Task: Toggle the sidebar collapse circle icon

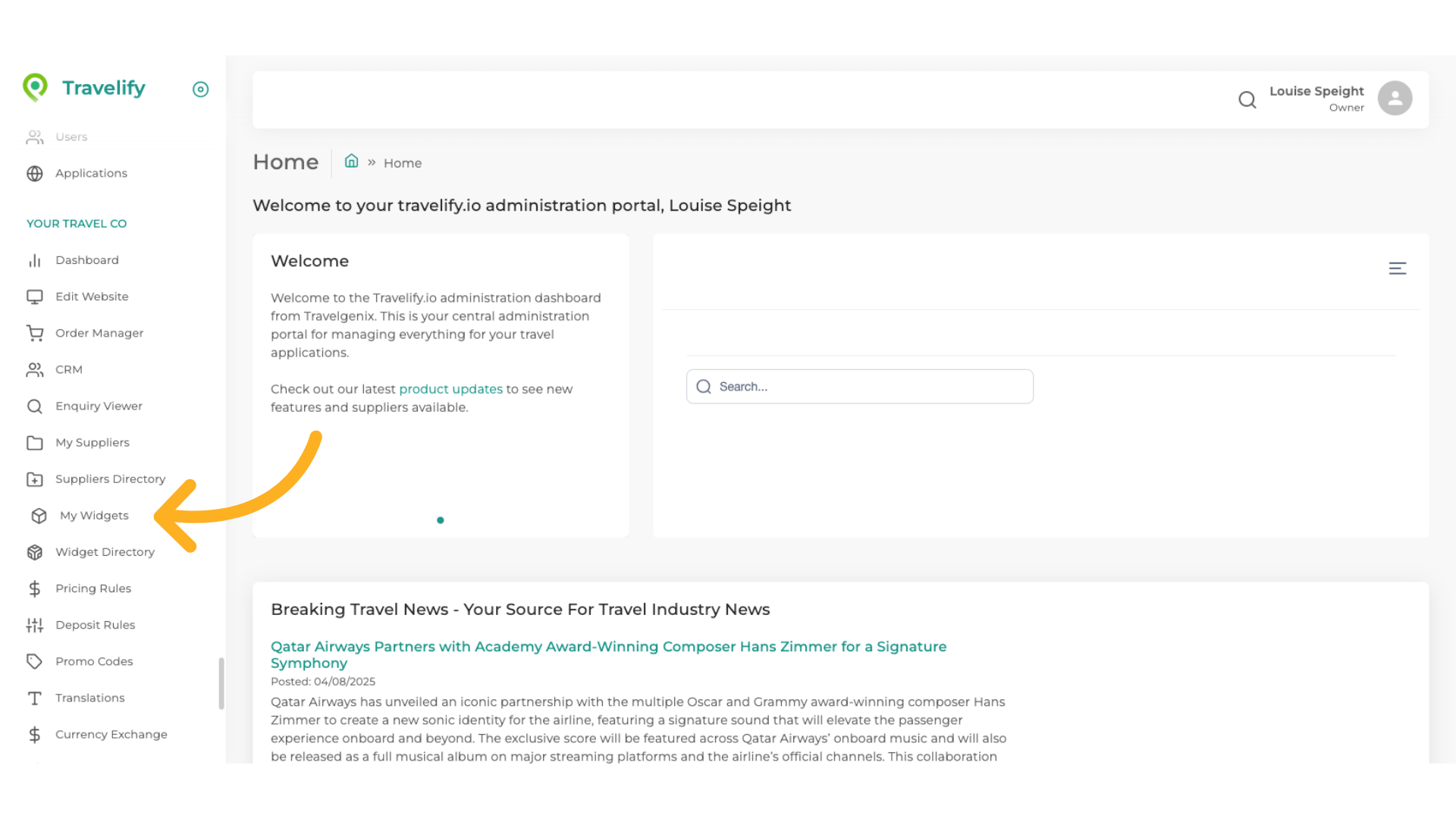Action: pos(200,89)
